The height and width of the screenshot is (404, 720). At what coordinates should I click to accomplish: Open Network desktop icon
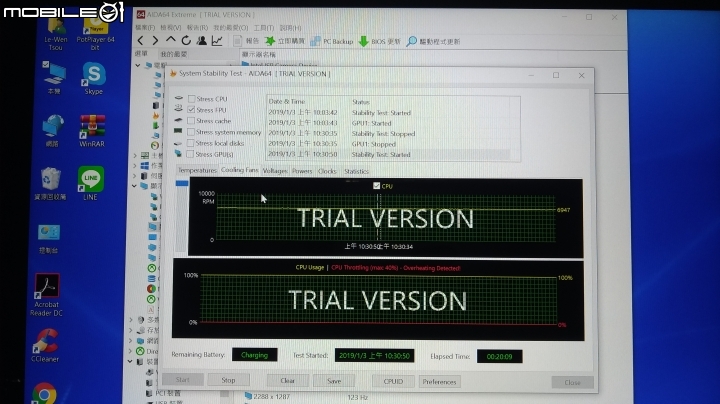[x=52, y=131]
